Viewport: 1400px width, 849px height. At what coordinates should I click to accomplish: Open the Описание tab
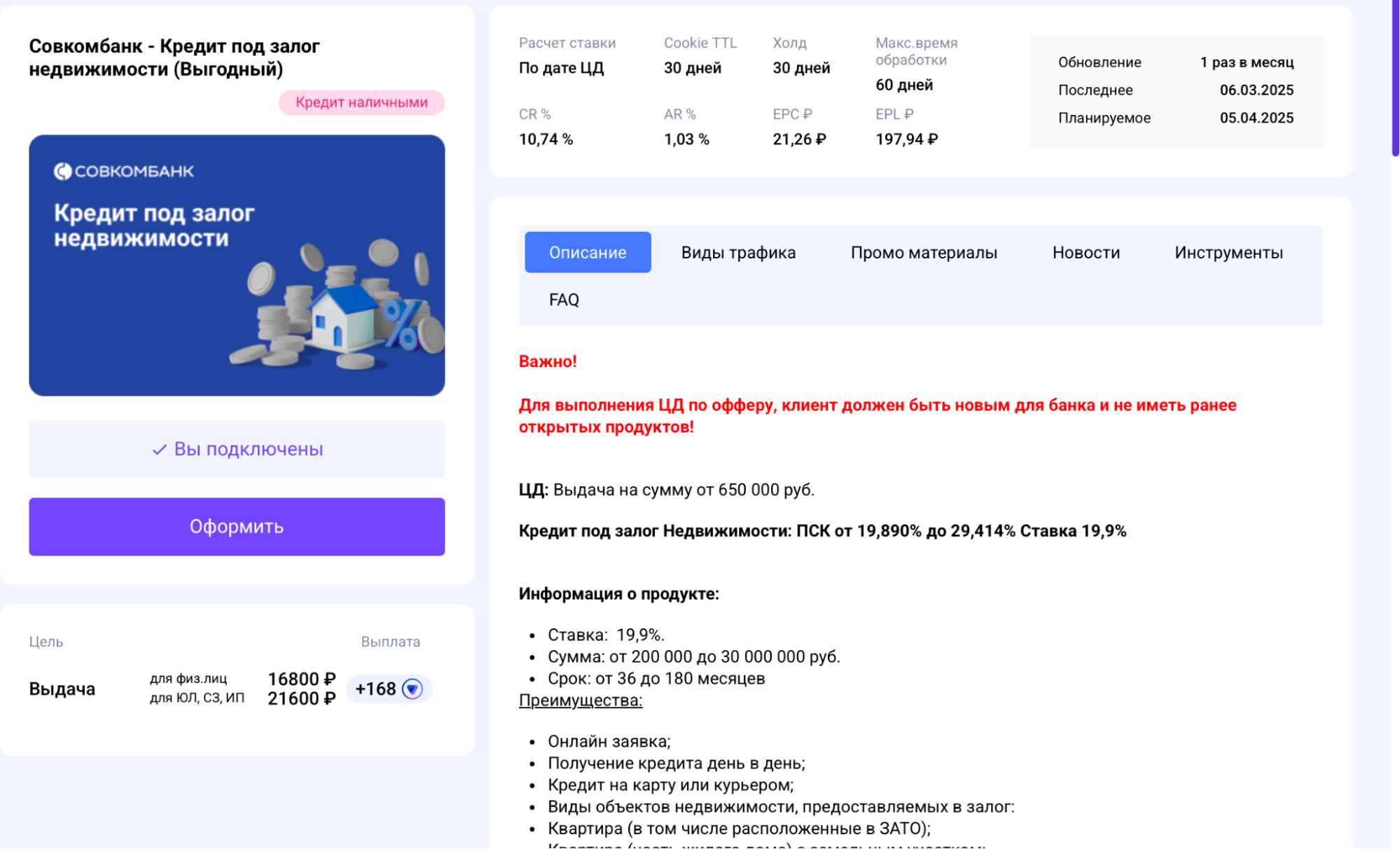pyautogui.click(x=588, y=252)
